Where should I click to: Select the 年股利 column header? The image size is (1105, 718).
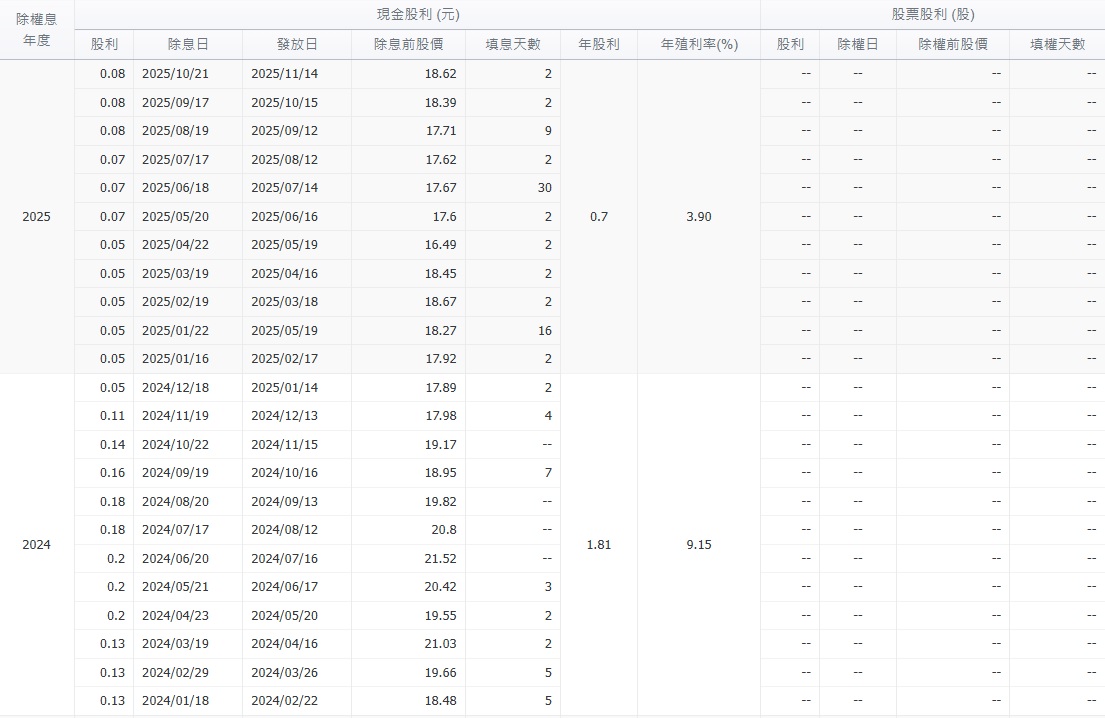pyautogui.click(x=599, y=44)
